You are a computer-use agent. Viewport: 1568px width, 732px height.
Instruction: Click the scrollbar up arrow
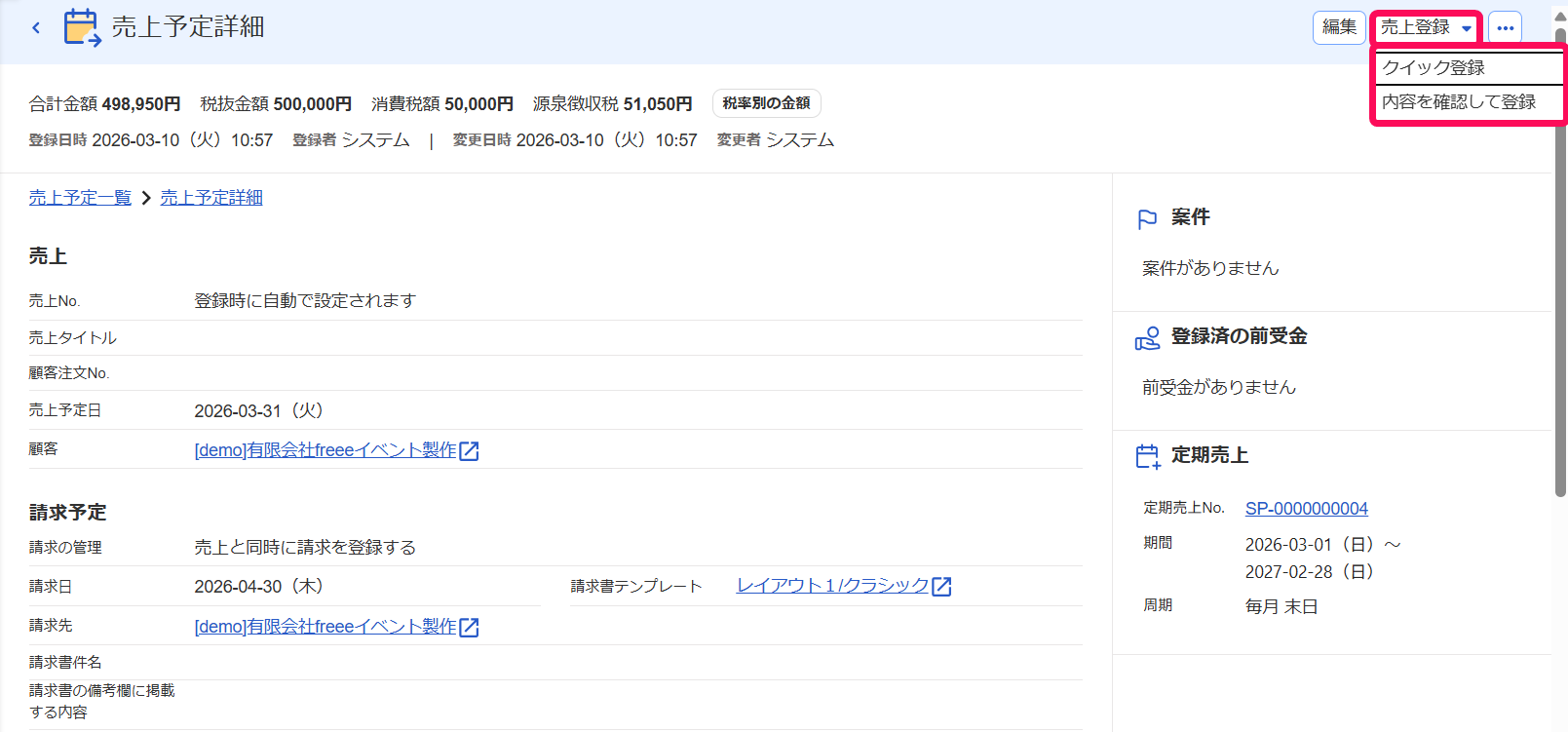(x=1560, y=17)
